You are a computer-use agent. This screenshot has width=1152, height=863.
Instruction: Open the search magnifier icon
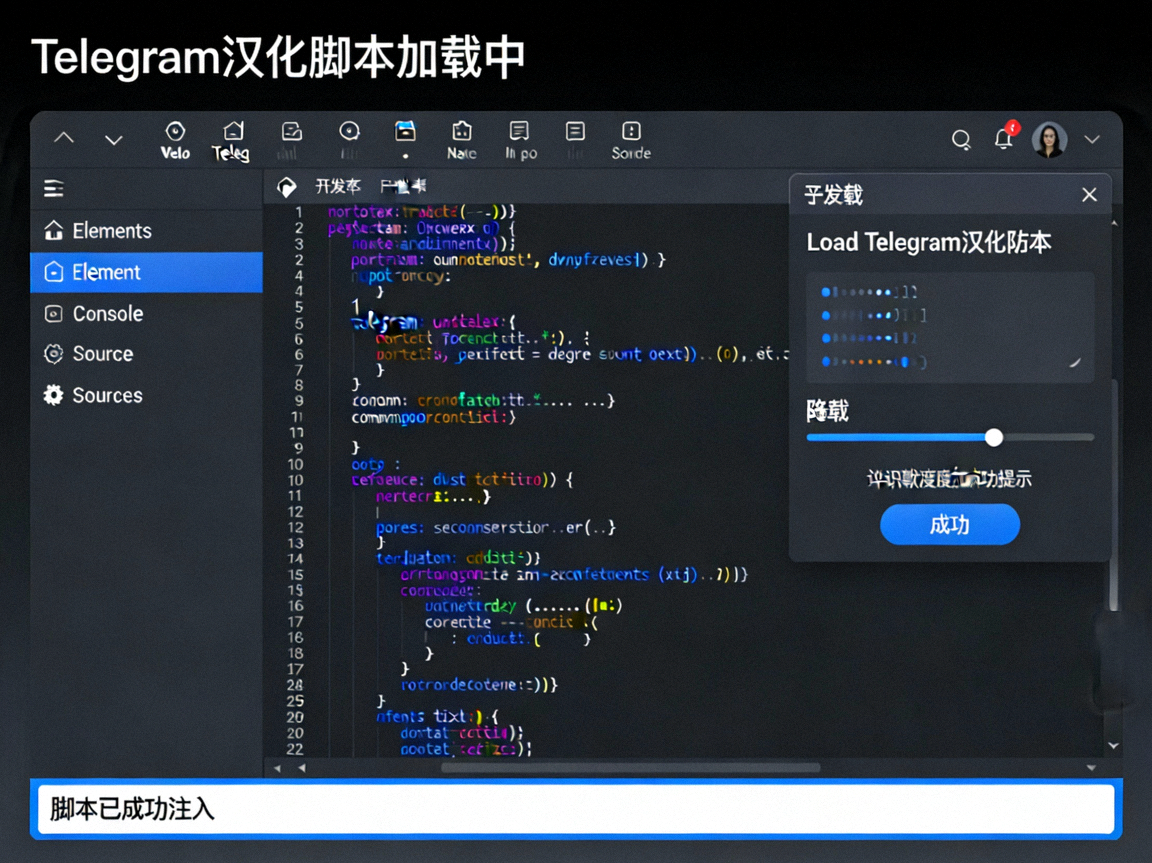point(961,140)
